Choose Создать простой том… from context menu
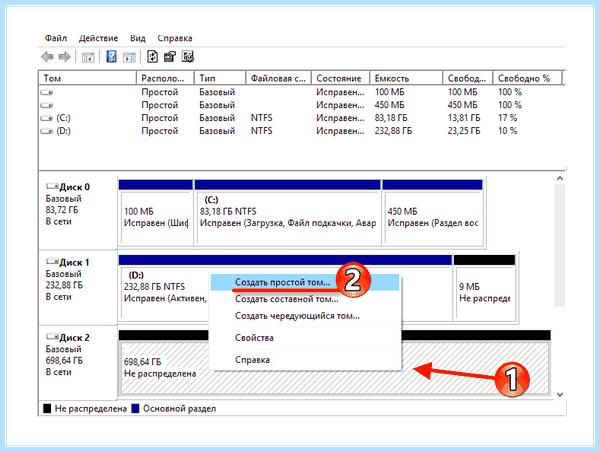The image size is (600, 452). tap(305, 282)
